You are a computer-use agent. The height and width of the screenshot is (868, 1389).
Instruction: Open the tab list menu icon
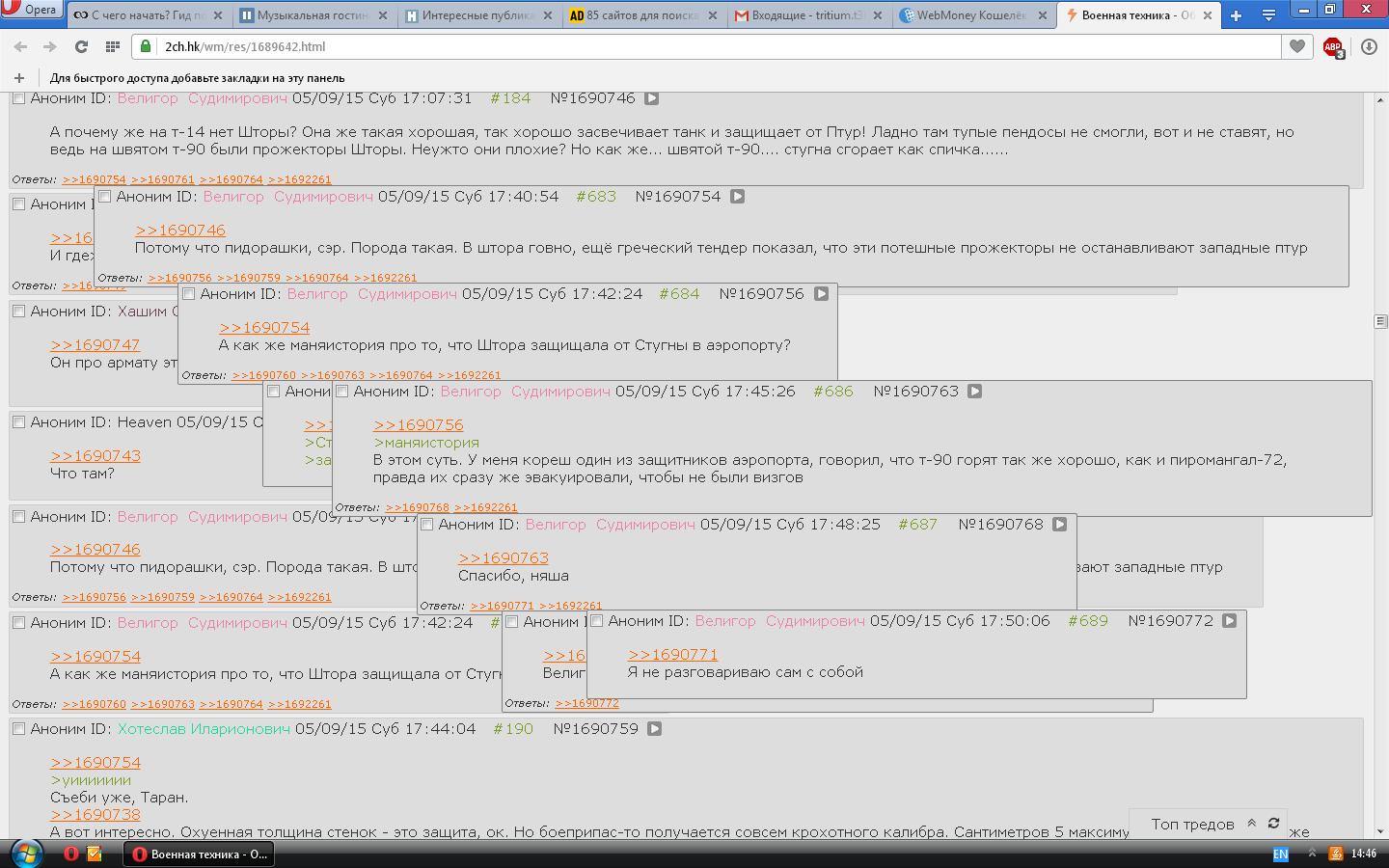coord(1268,15)
